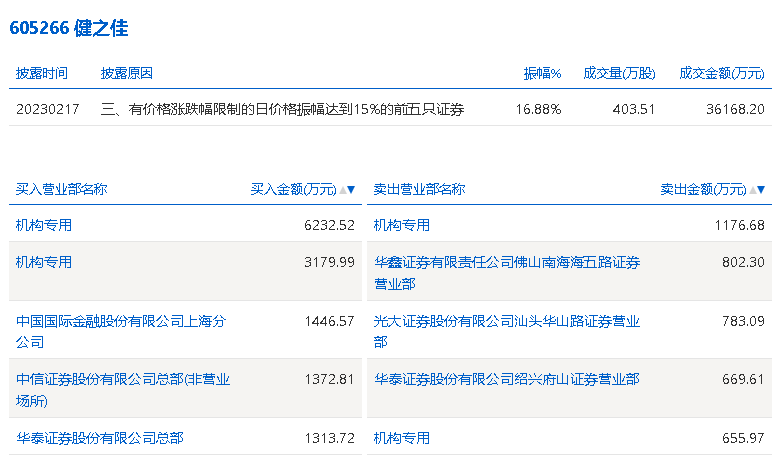782x460 pixels.
Task: Open 华泰证券股份有限公司总部 link
Action: (100, 438)
